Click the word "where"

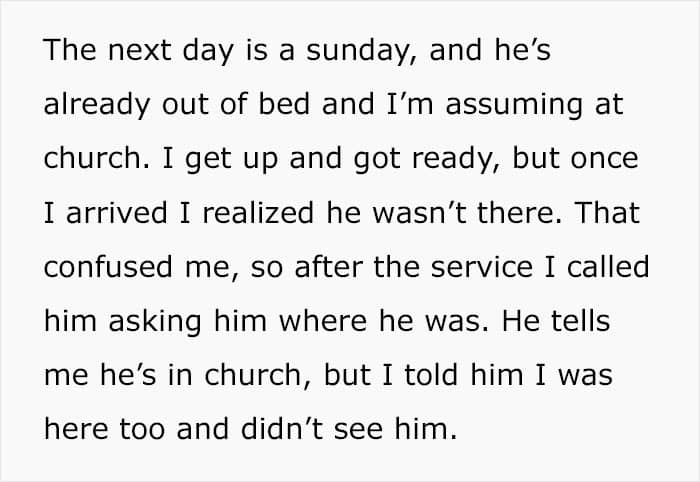coord(323,320)
